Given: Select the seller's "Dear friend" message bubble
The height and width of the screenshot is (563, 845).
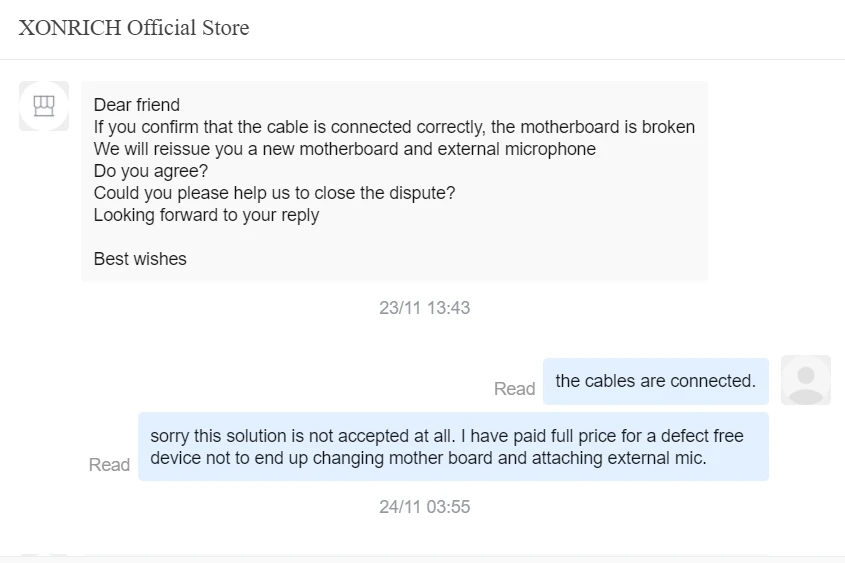Looking at the screenshot, I should point(394,181).
